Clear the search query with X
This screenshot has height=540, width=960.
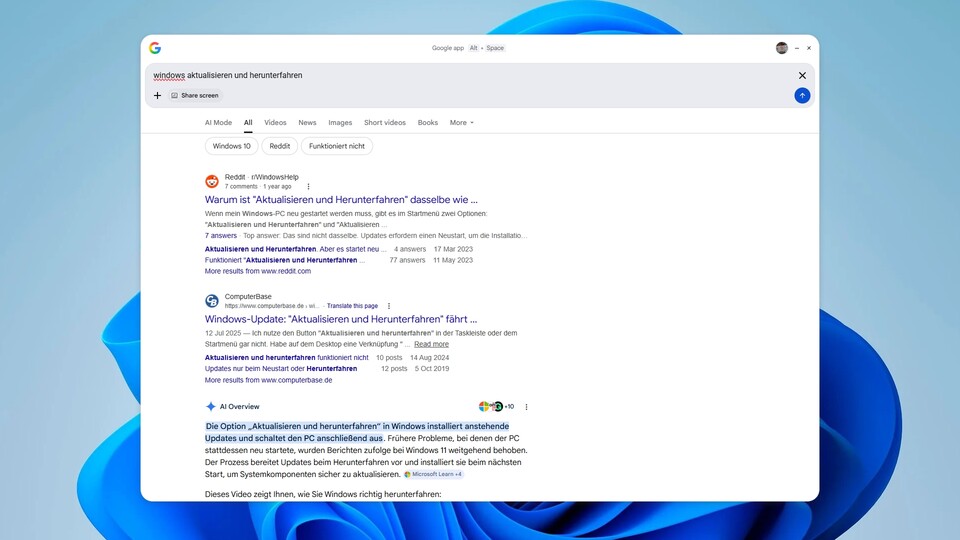click(802, 75)
